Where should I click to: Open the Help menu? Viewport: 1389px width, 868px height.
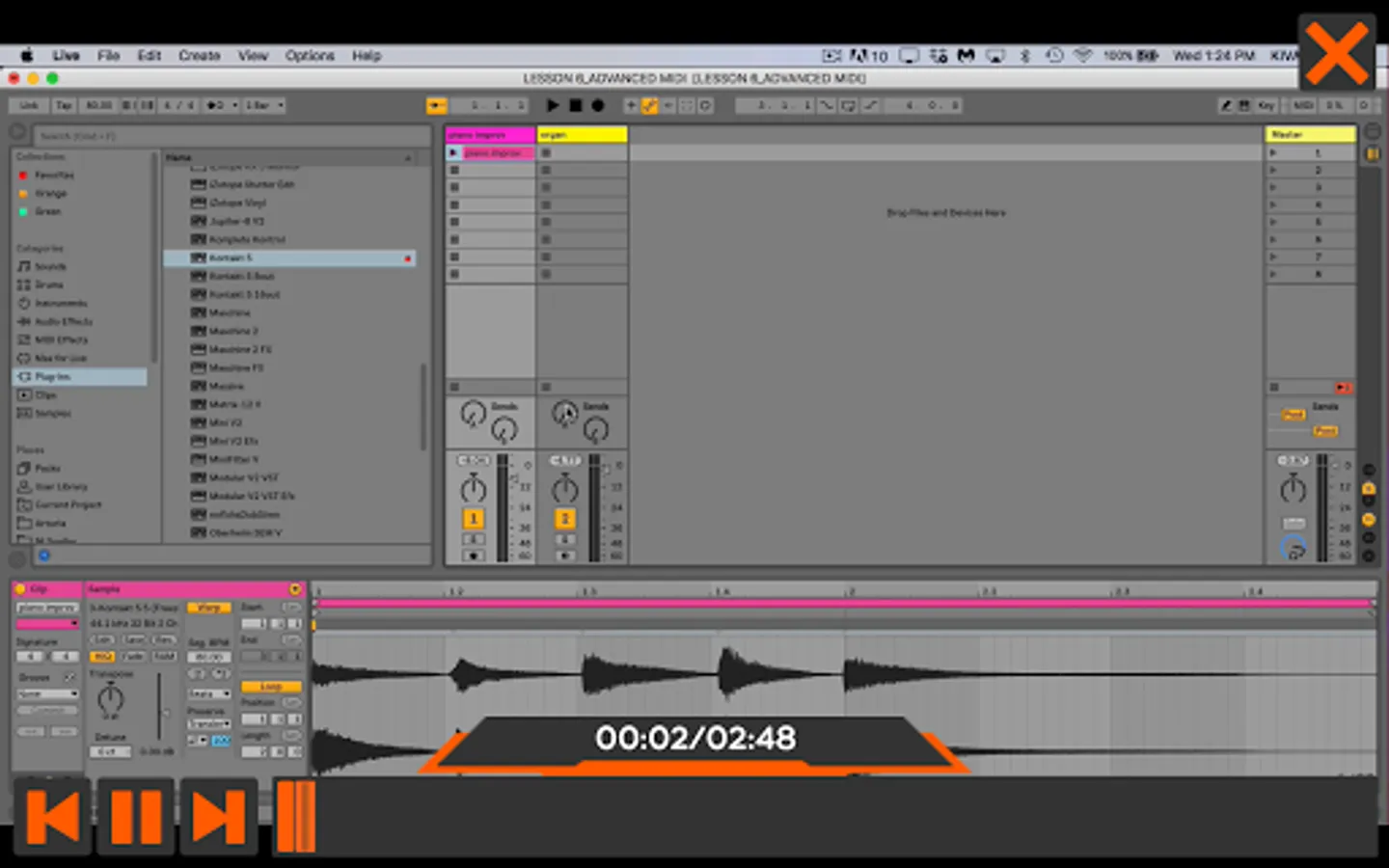pyautogui.click(x=367, y=56)
